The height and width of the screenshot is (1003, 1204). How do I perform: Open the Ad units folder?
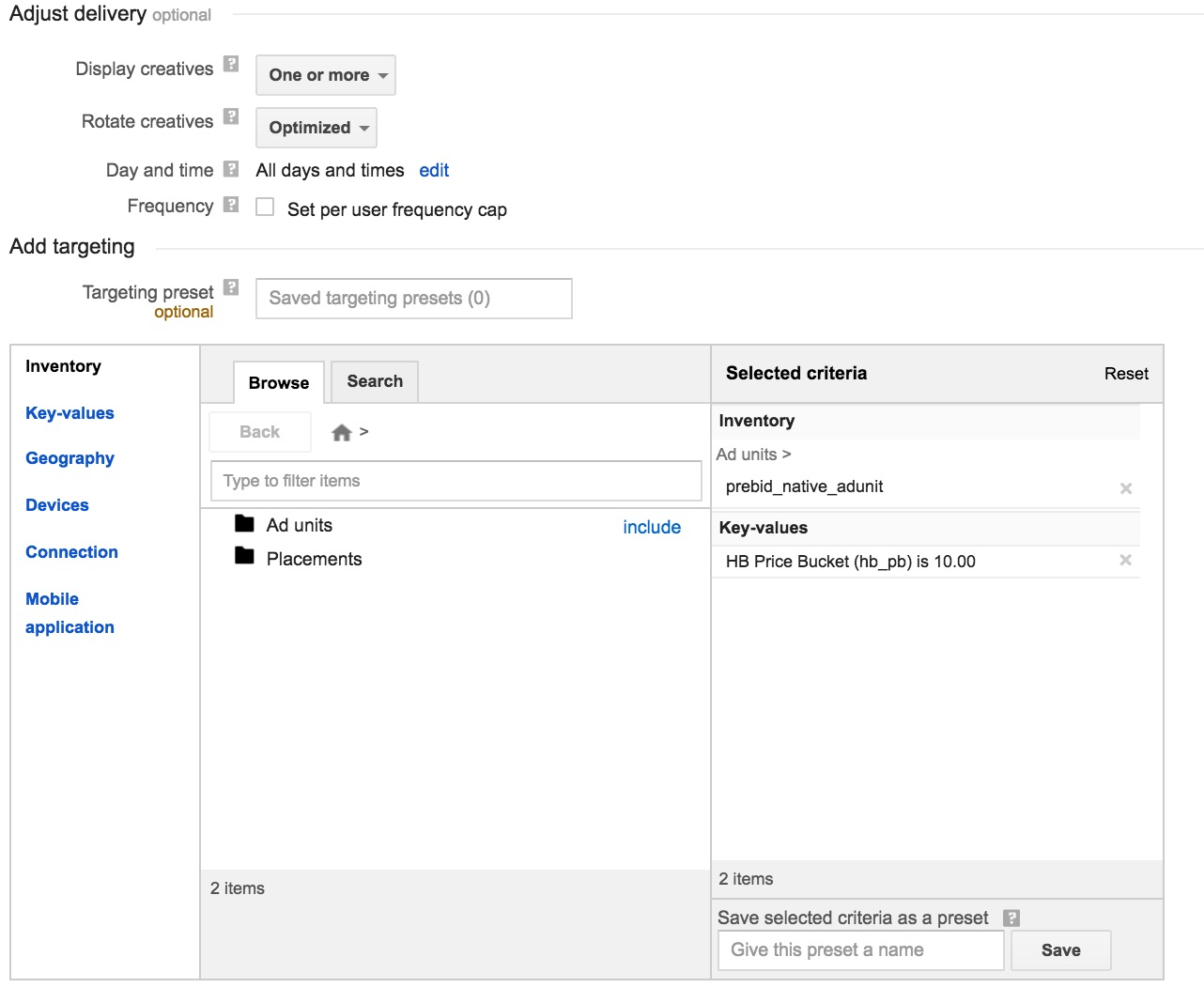point(297,525)
